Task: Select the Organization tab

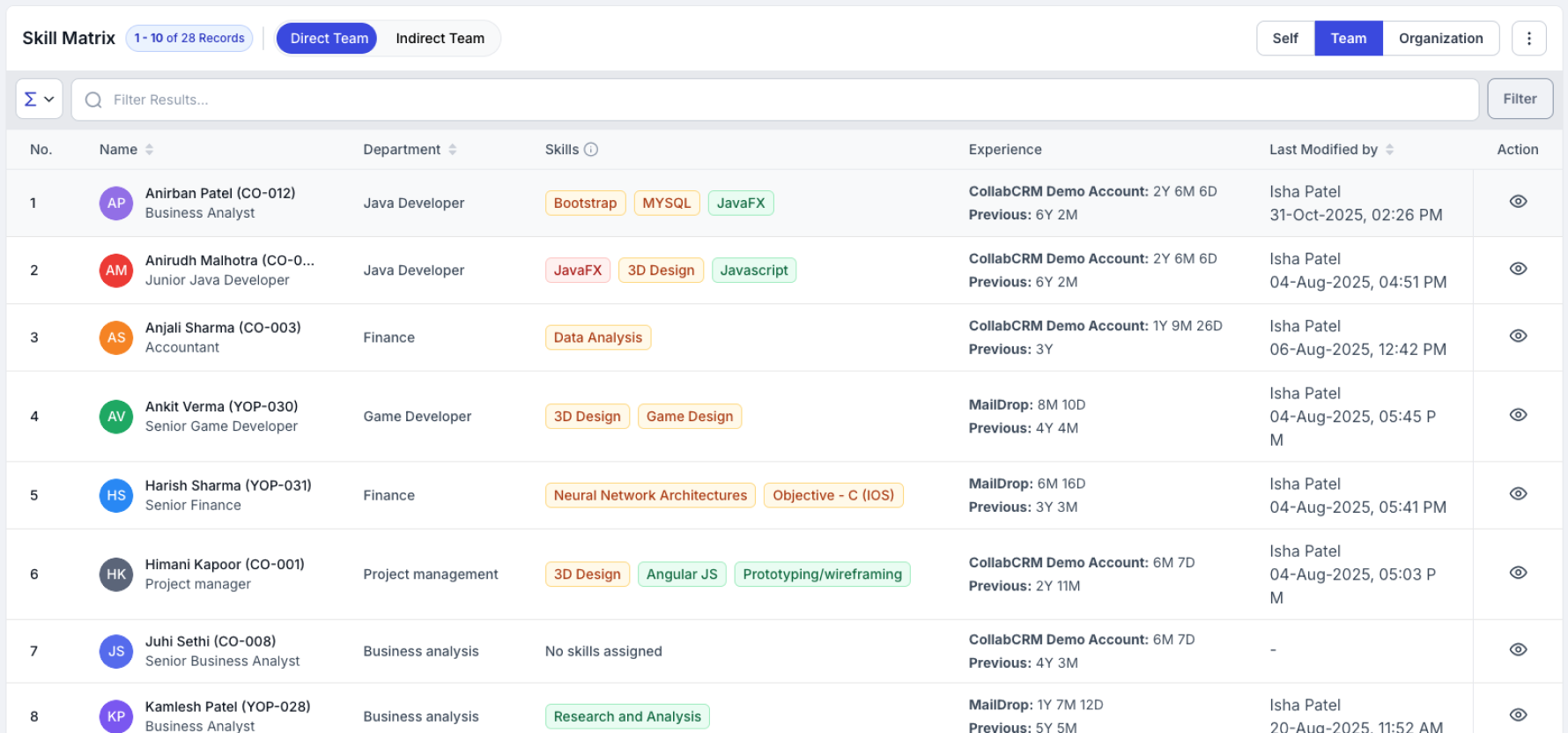Action: [x=1440, y=39]
